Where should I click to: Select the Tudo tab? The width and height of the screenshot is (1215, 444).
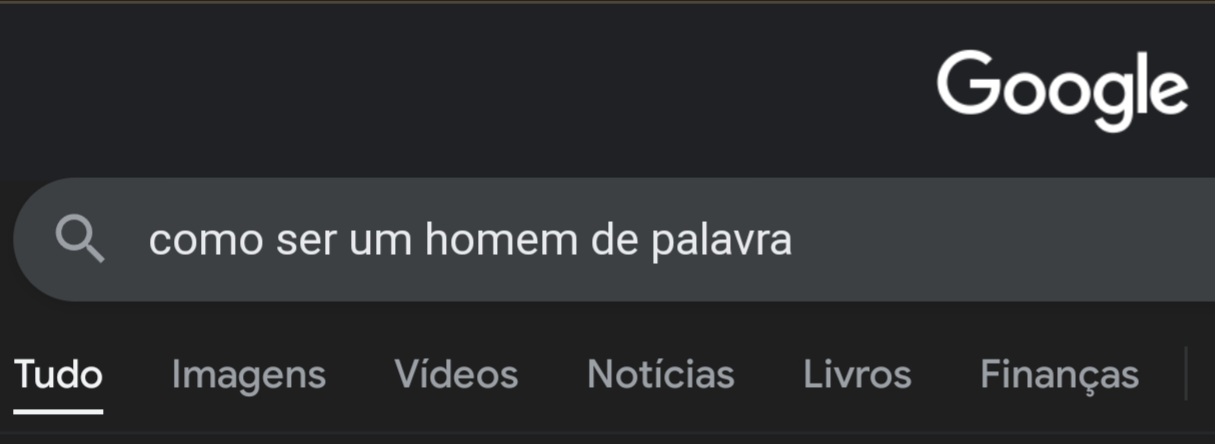pos(58,375)
